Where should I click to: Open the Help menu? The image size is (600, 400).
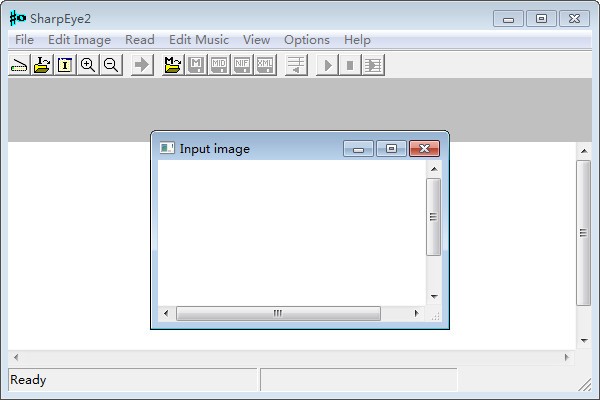(357, 40)
